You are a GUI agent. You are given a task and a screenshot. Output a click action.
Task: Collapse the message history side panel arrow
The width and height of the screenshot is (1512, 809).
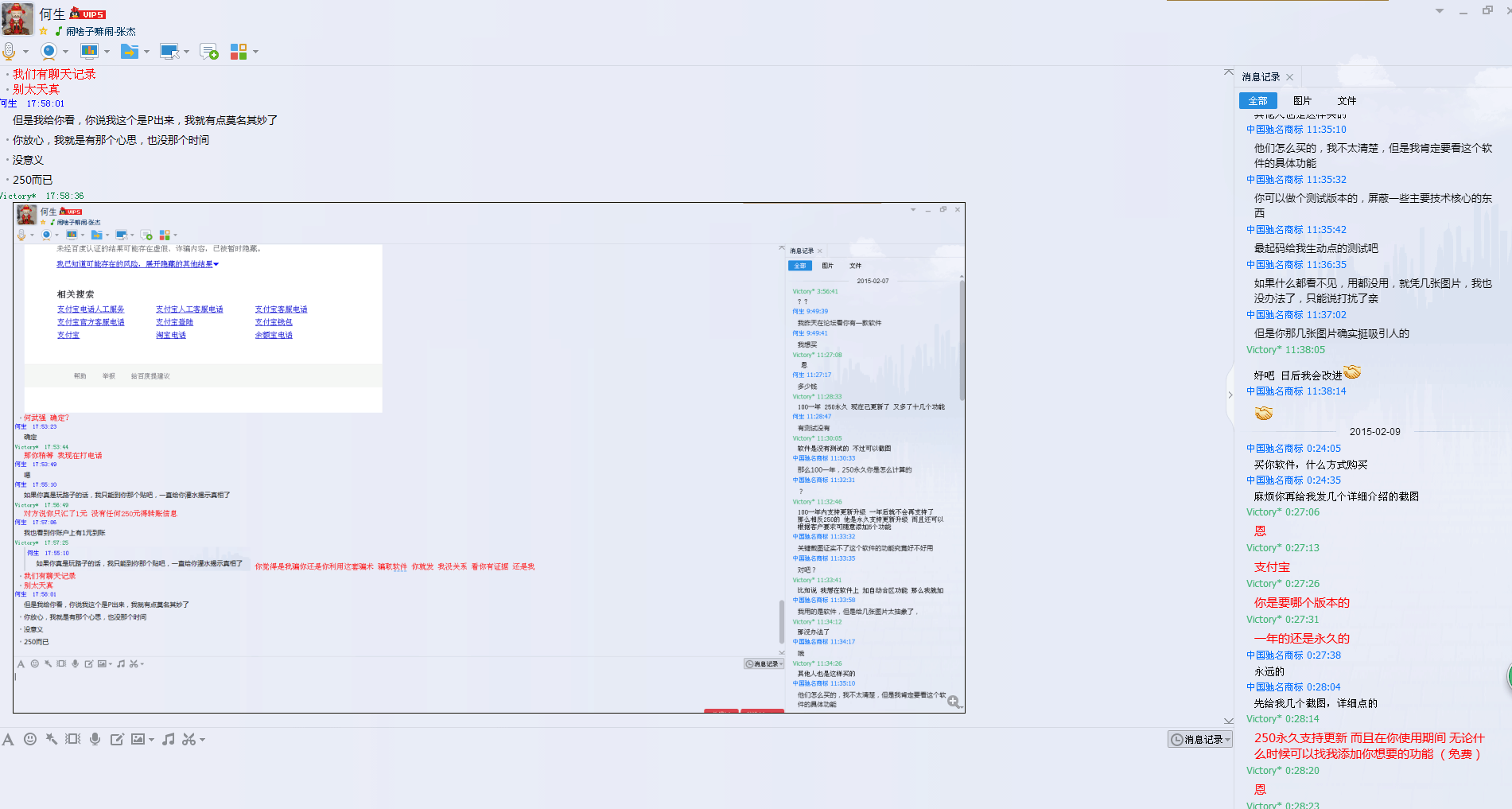click(1230, 395)
